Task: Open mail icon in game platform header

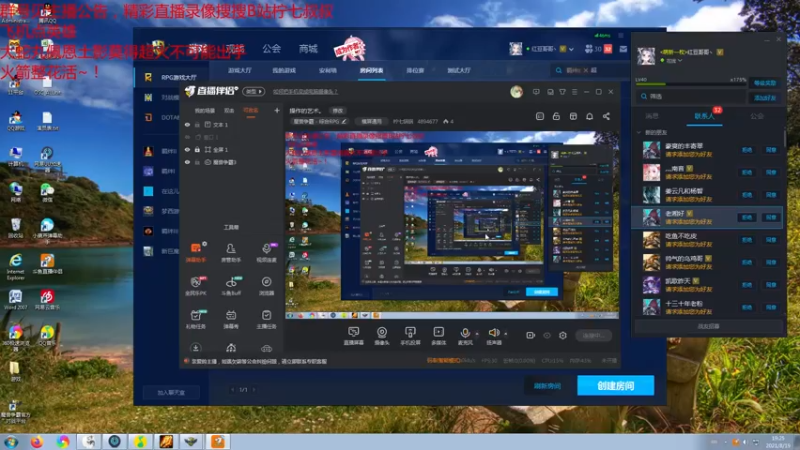Action: point(623,49)
